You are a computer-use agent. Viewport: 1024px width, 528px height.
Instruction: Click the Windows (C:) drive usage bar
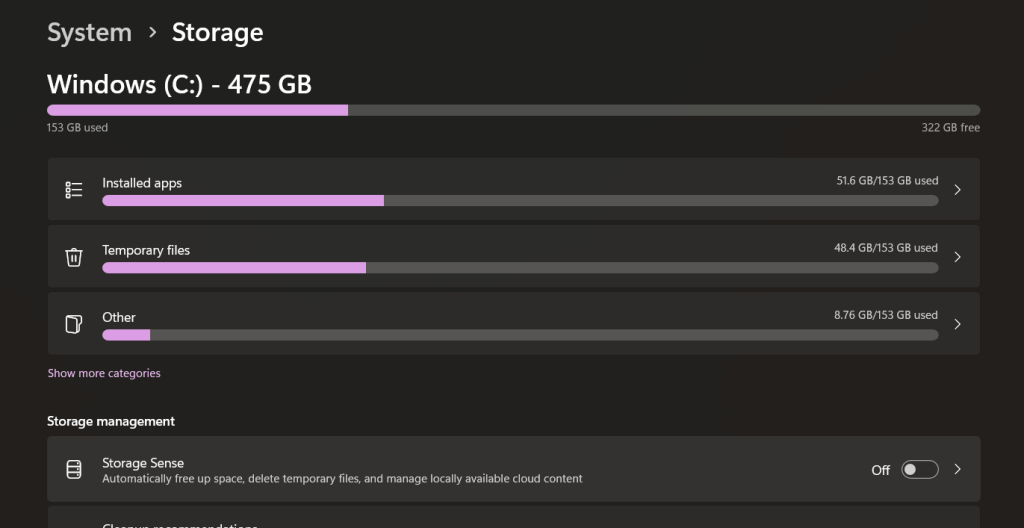513,110
